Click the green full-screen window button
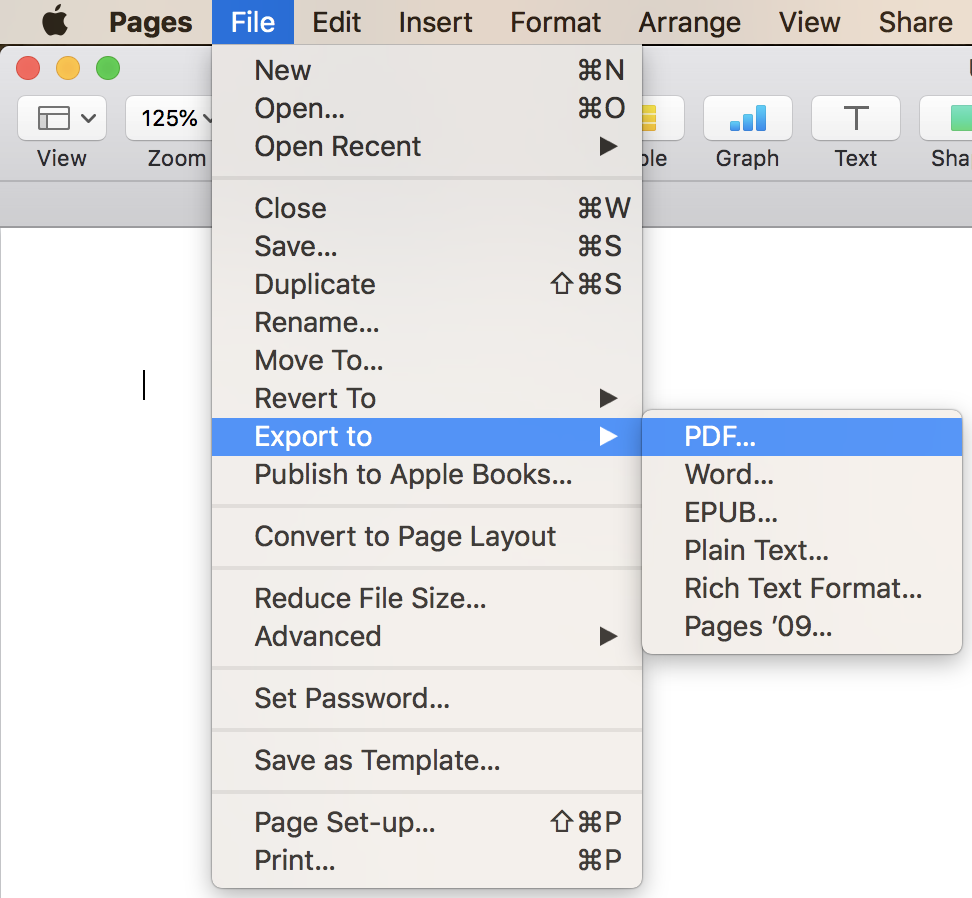 coord(108,68)
